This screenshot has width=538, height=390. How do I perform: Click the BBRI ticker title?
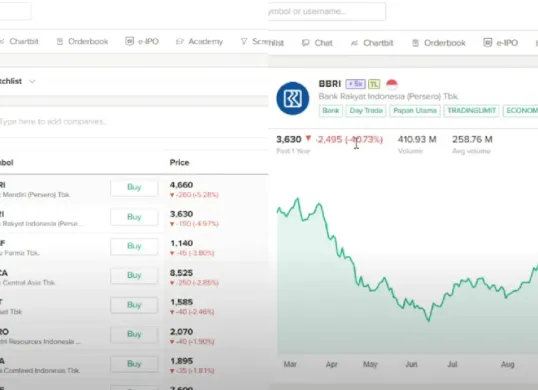(x=330, y=84)
